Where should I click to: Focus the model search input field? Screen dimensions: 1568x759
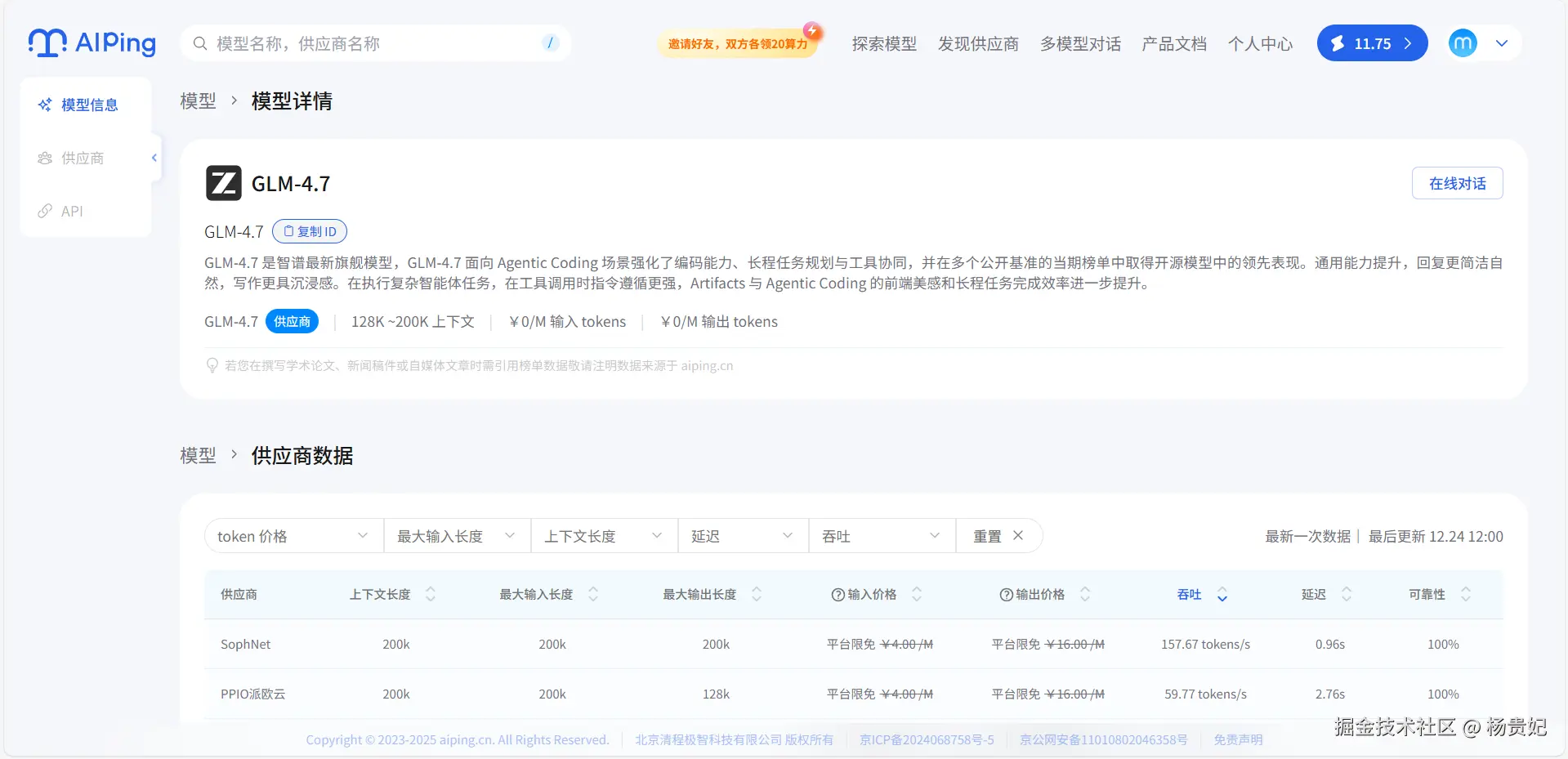coord(376,43)
